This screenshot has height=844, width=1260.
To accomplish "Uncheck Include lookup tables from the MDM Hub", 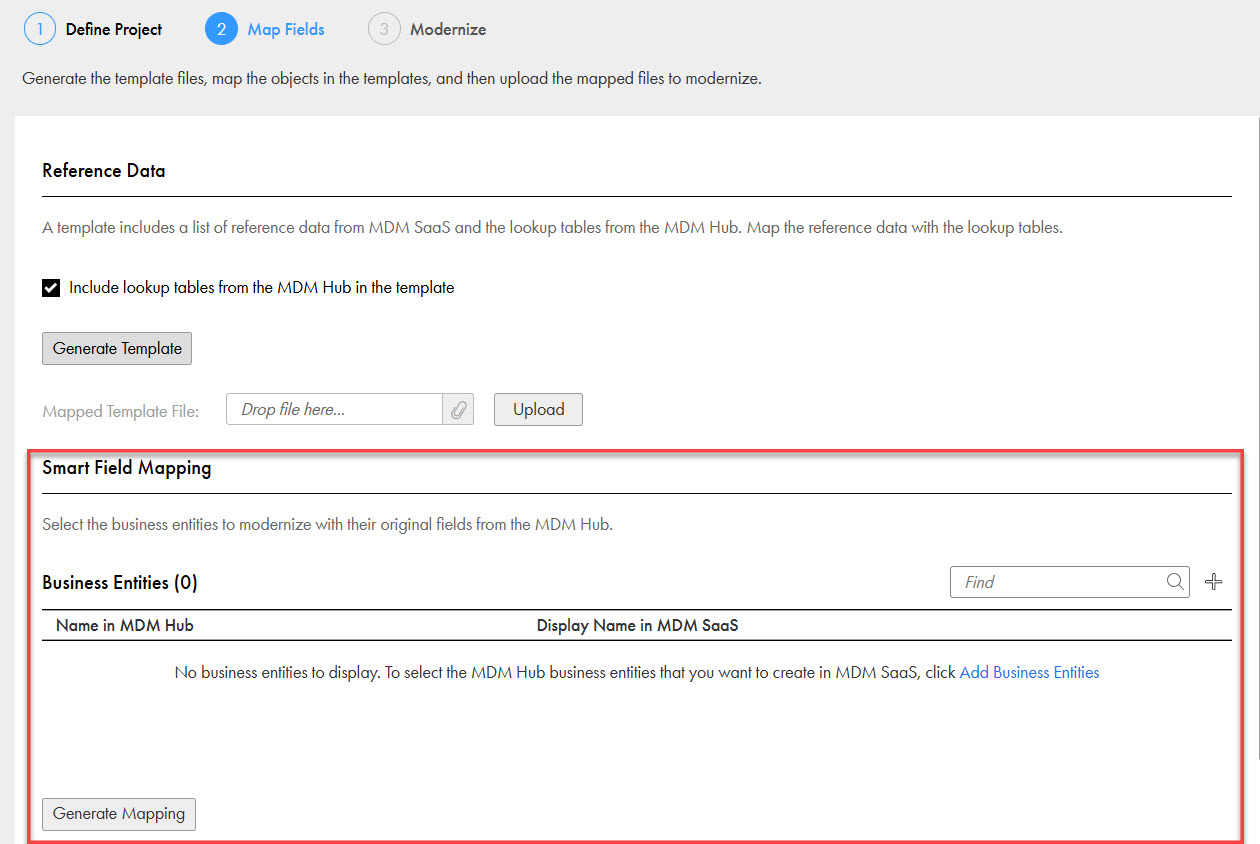I will (x=51, y=288).
